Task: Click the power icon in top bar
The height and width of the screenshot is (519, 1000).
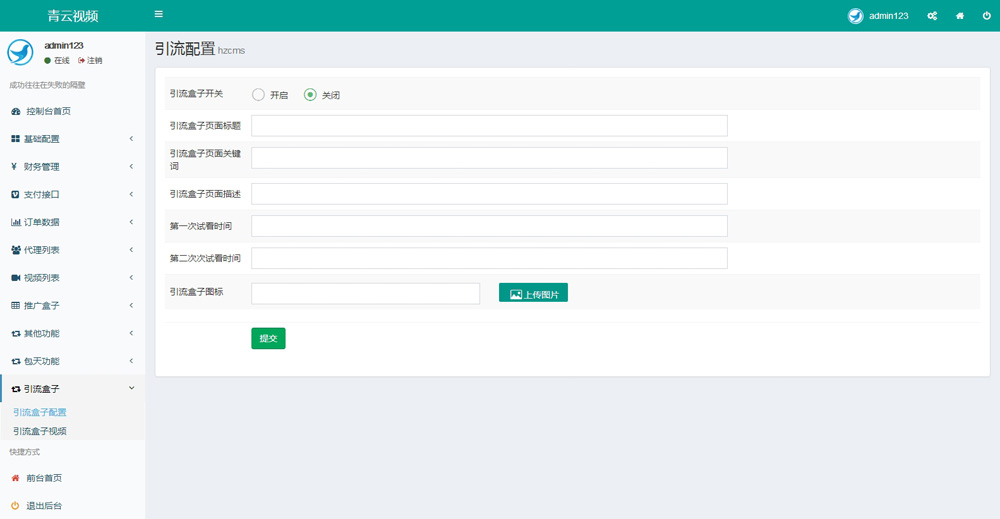Action: click(986, 16)
